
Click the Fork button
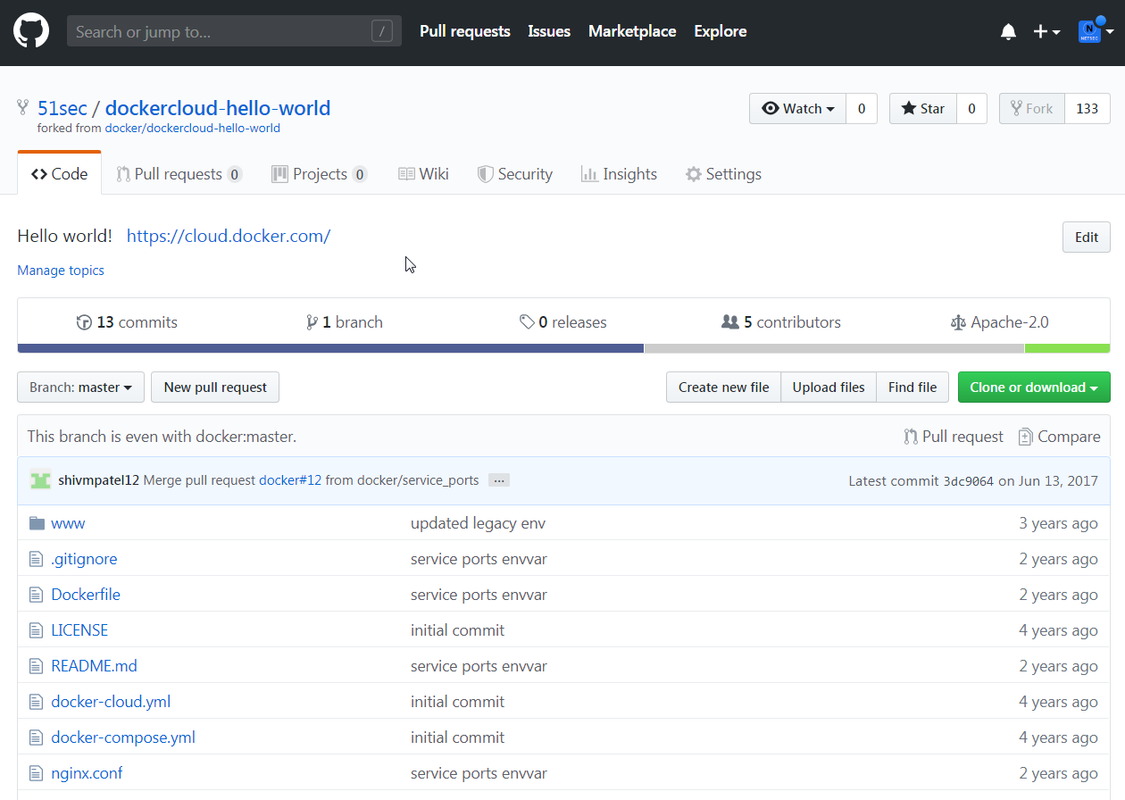click(x=1032, y=108)
